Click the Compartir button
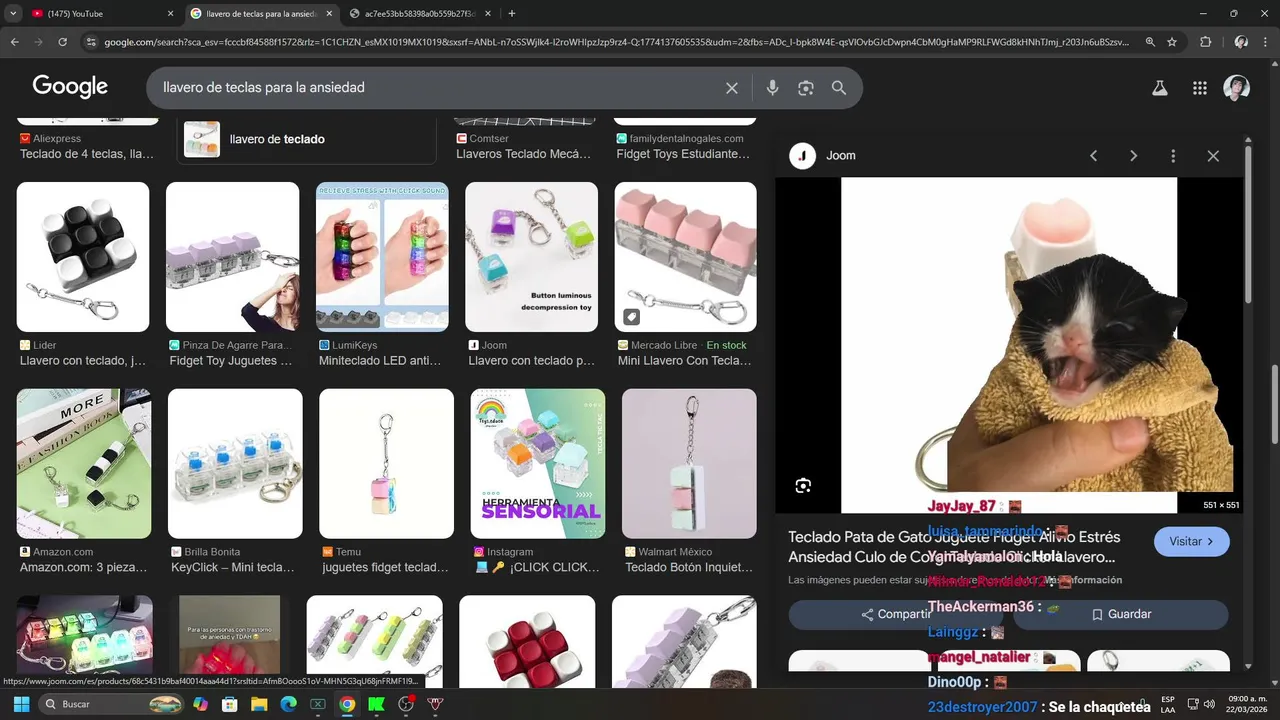The image size is (1280, 720). (897, 614)
